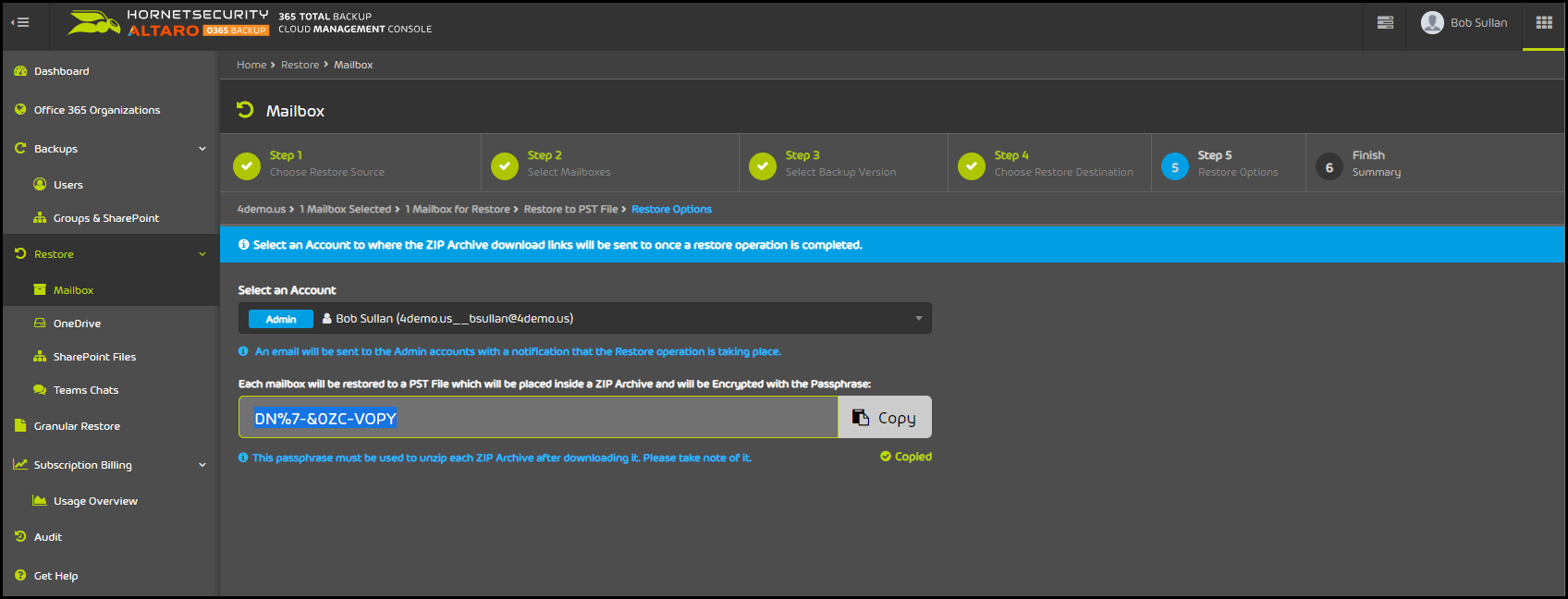
Task: Click the Restore Options breadcrumb
Action: [x=671, y=209]
